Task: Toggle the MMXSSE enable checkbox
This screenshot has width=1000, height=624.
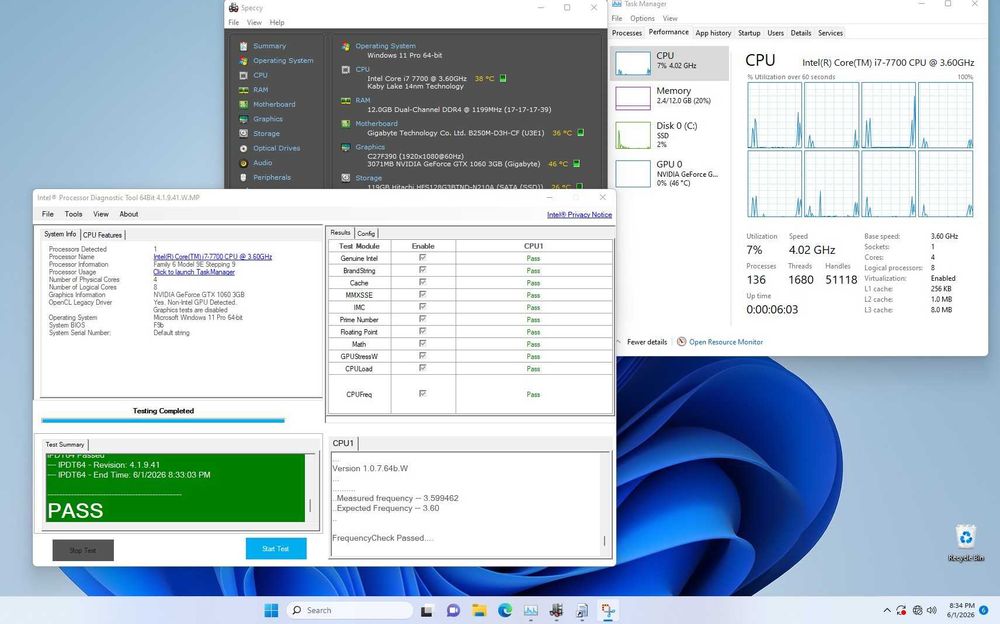Action: 422,294
